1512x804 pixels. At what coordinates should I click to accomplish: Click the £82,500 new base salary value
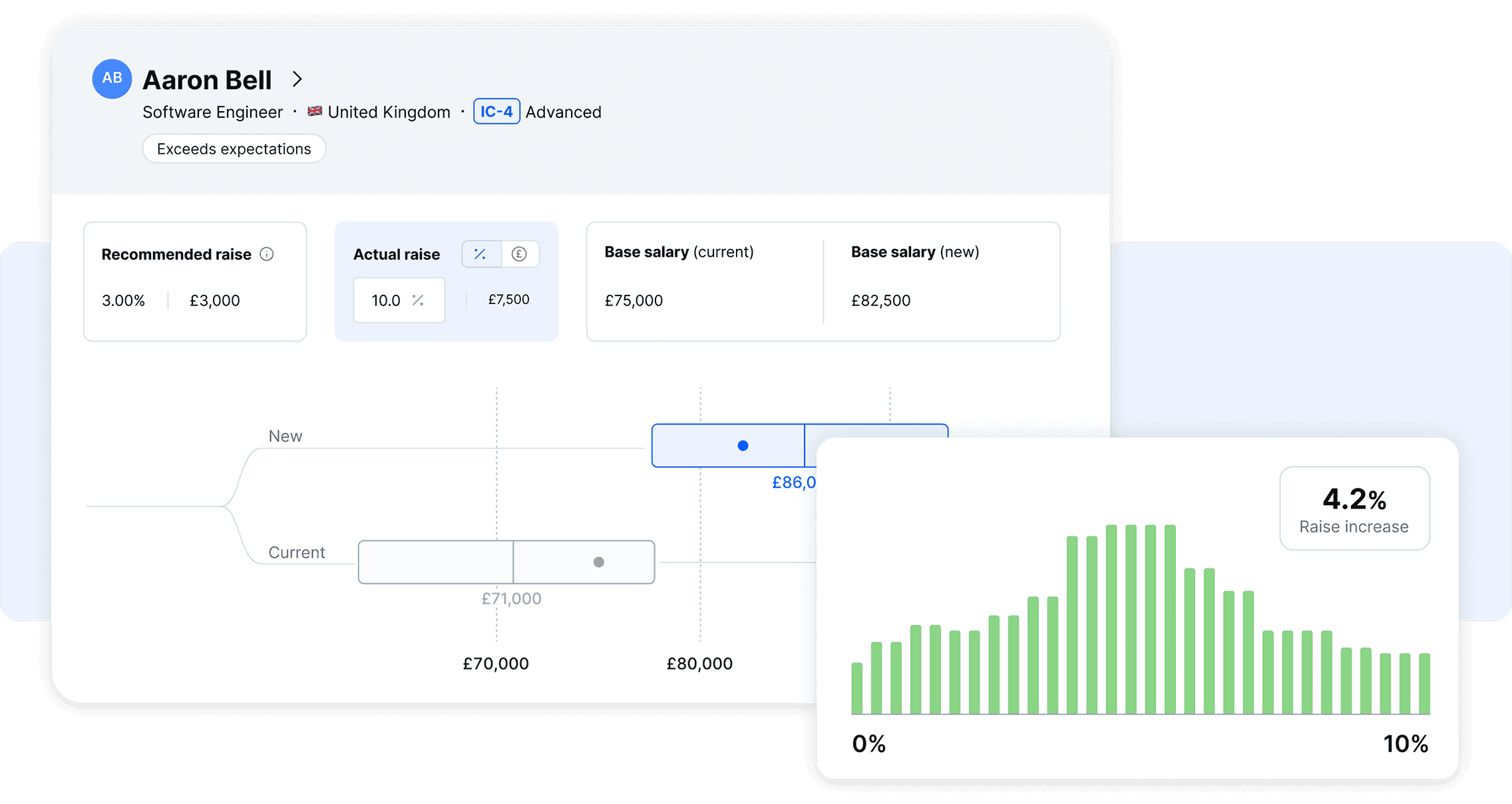coord(880,300)
